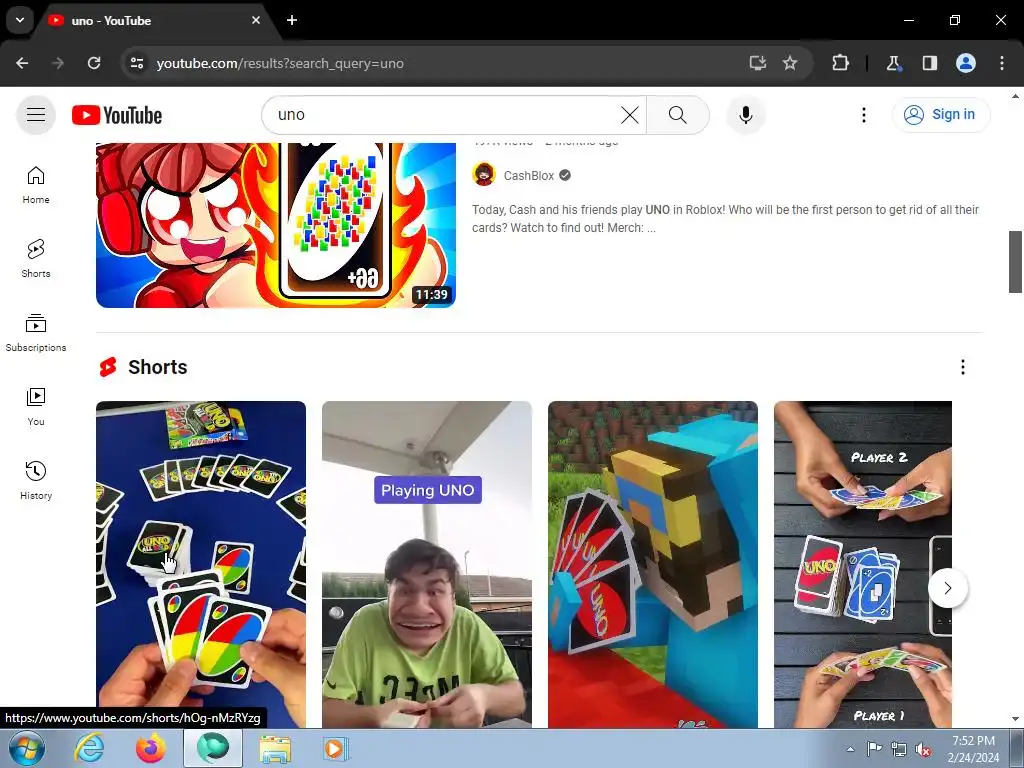Open the Shorts shelf three-dot options
The image size is (1024, 768).
click(963, 367)
